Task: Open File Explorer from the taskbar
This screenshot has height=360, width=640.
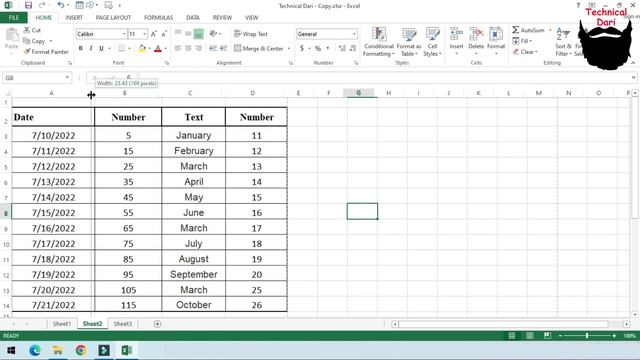Action: point(58,350)
